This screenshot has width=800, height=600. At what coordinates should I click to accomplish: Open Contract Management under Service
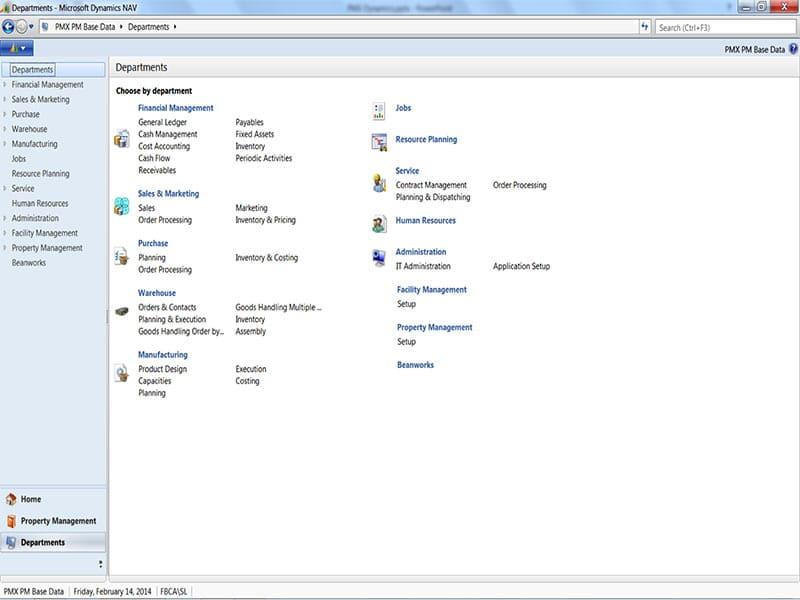pos(431,185)
